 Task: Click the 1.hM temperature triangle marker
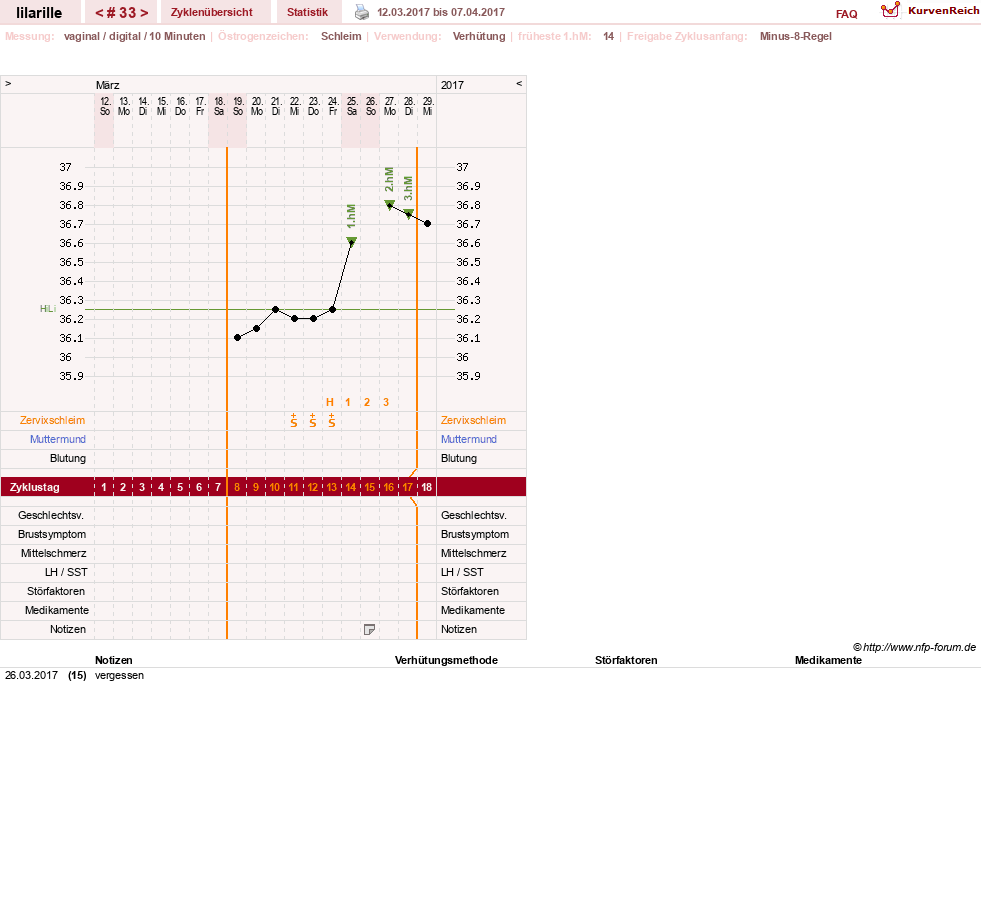352,241
